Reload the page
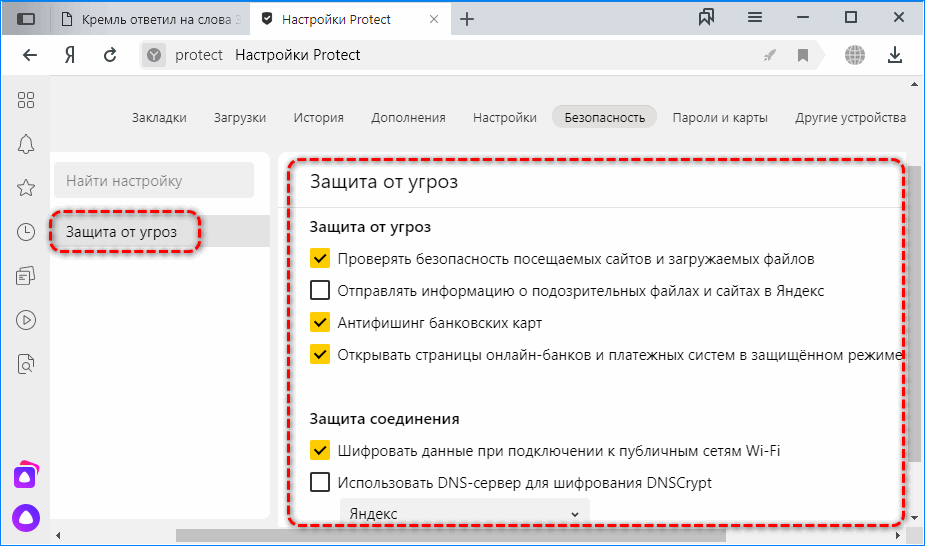 [110, 55]
